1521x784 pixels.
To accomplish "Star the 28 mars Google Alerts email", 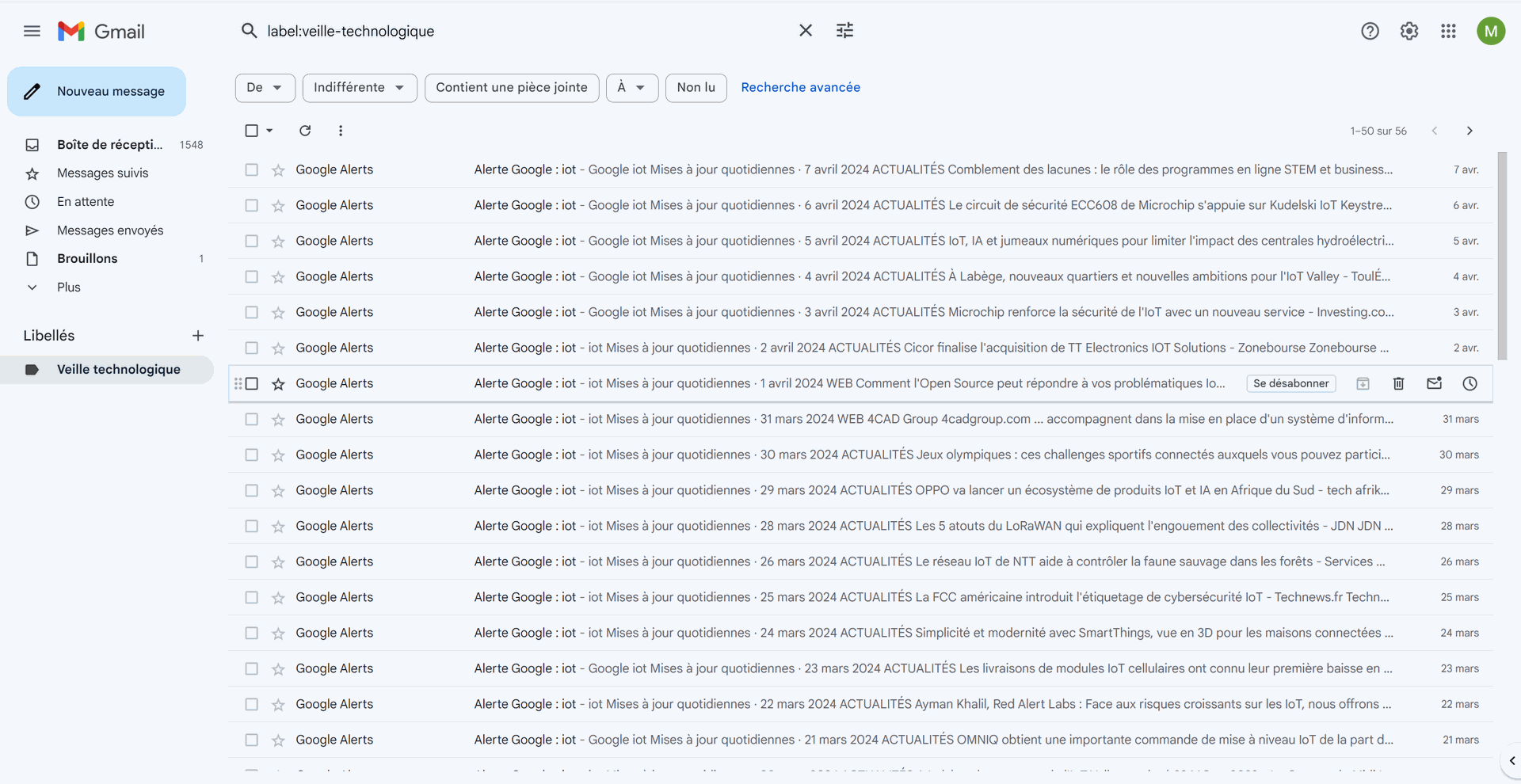I will [x=278, y=527].
